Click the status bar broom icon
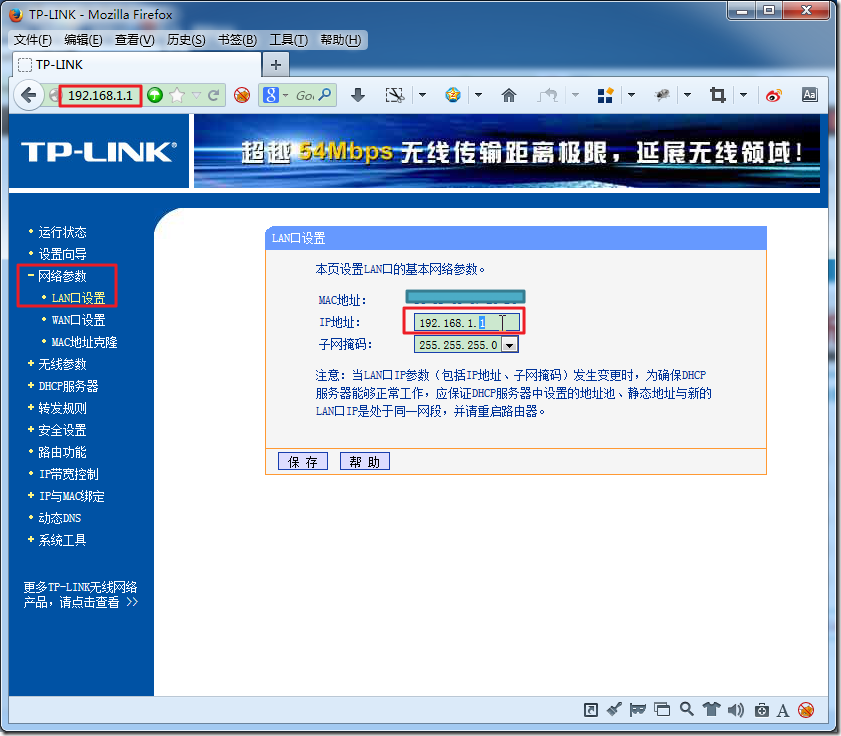Image resolution: width=841 pixels, height=736 pixels. tap(614, 710)
